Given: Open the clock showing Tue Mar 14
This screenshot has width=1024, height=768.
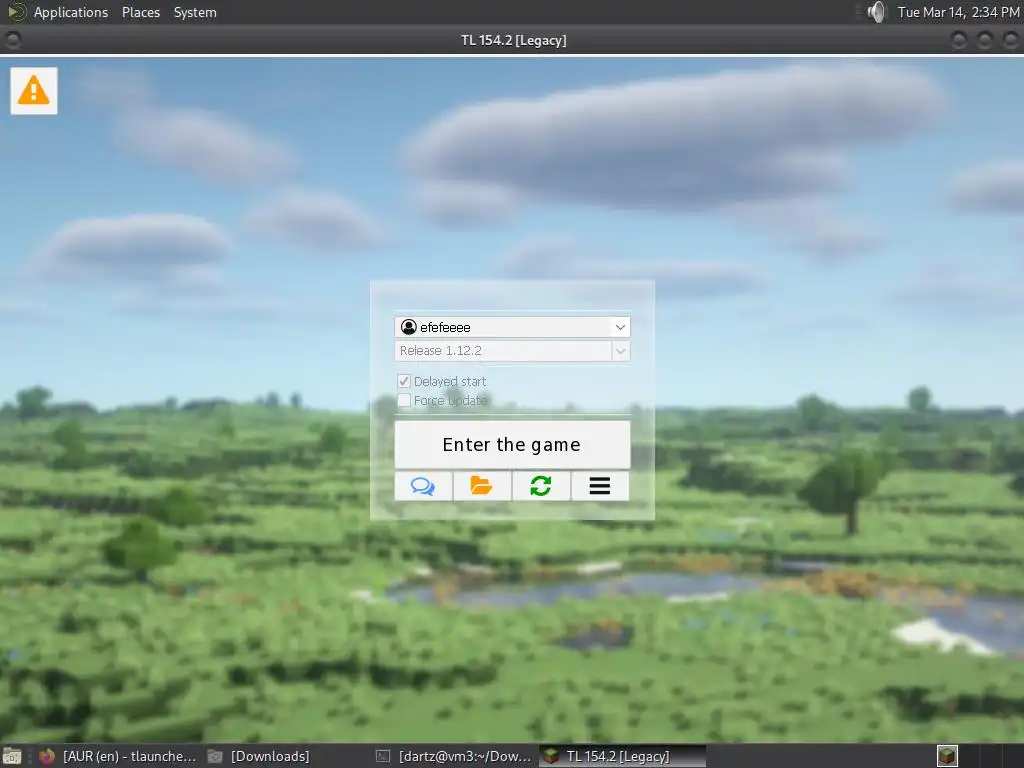Looking at the screenshot, I should (x=958, y=12).
